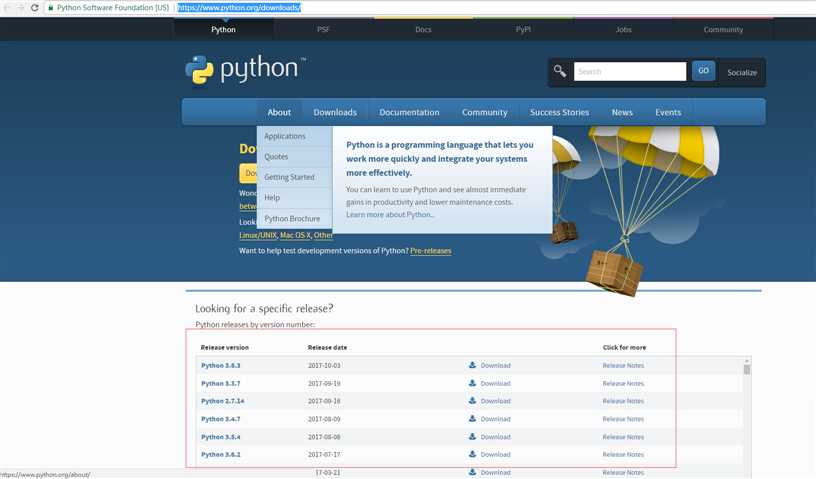Image resolution: width=816 pixels, height=479 pixels.
Task: Open the Documentation navigation menu
Action: click(409, 112)
